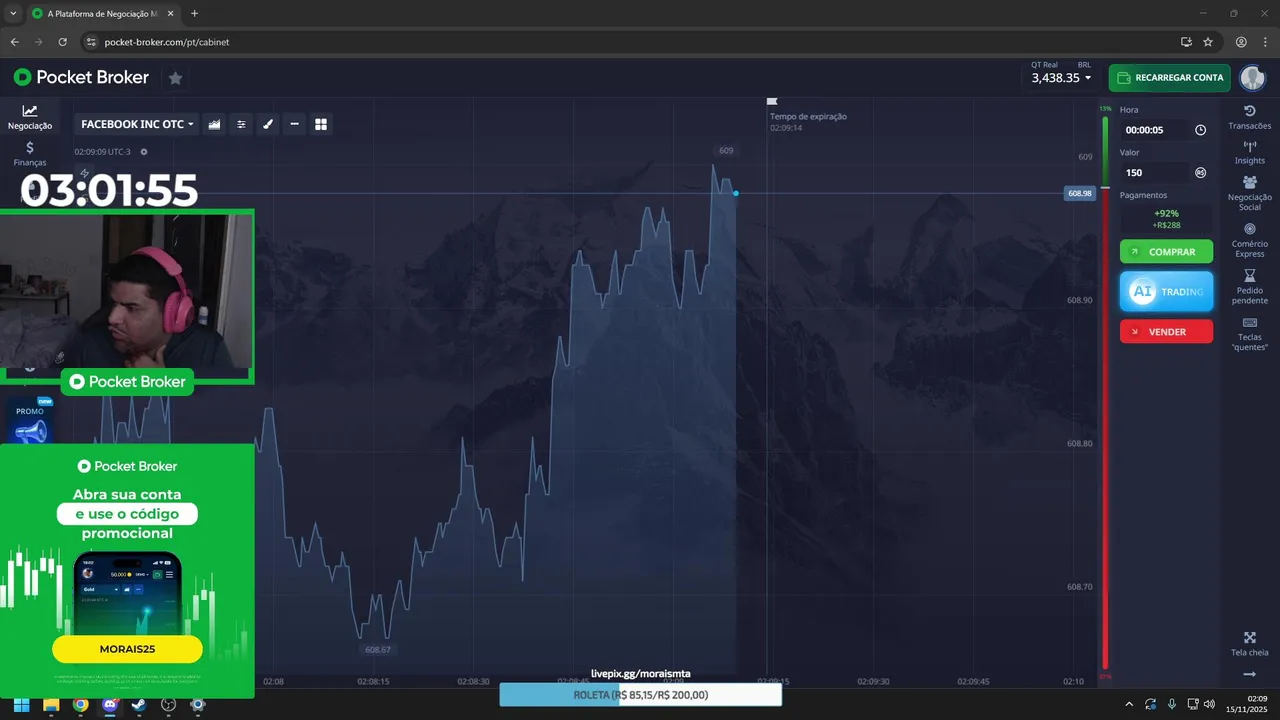This screenshot has width=1280, height=720.
Task: Click the site info icon in address bar
Action: pos(90,42)
